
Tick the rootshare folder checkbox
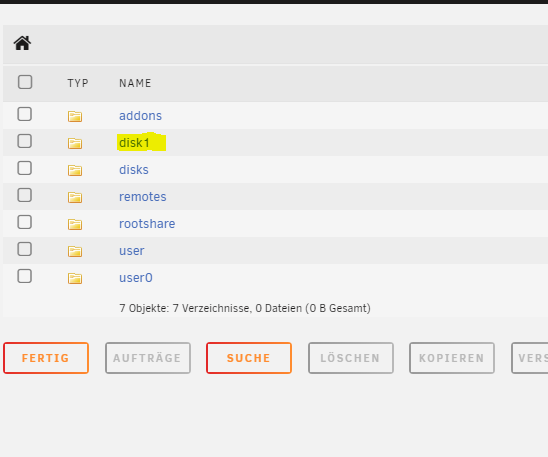(24, 222)
